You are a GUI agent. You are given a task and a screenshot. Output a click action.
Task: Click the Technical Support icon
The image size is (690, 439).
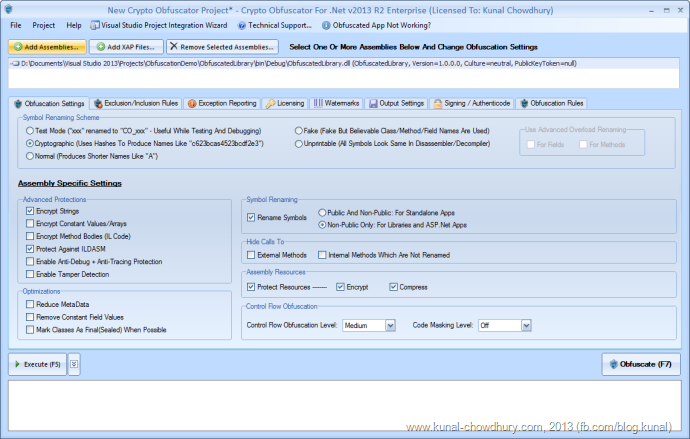(242, 26)
